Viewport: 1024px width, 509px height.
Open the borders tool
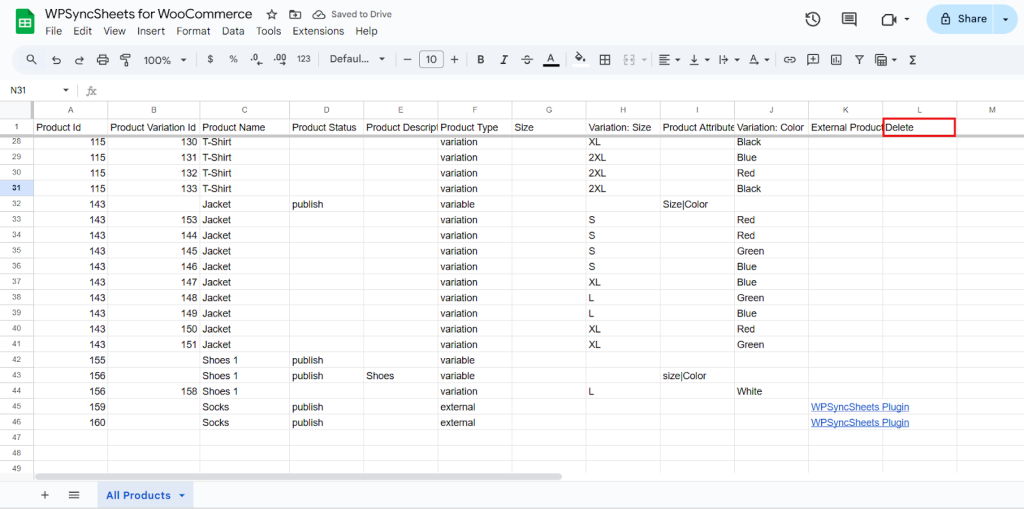[605, 59]
